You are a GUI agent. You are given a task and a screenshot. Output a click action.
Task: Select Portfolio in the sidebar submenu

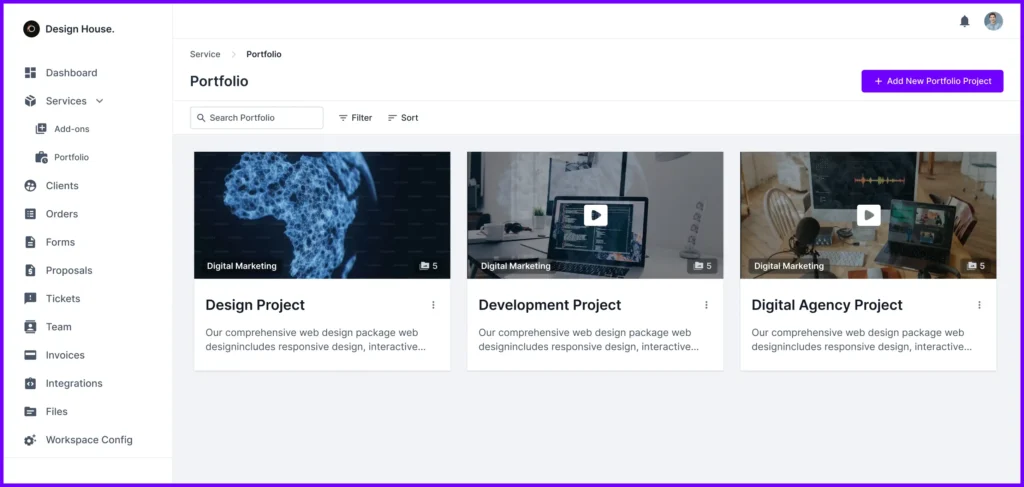(x=71, y=157)
